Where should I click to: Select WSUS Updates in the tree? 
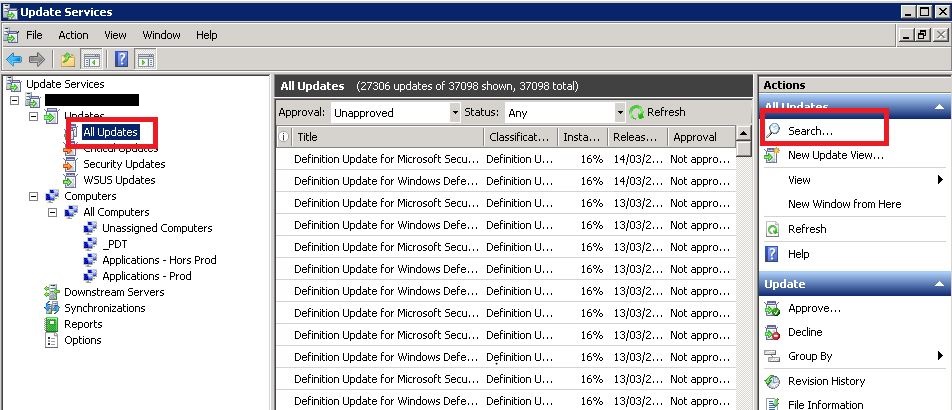(119, 180)
